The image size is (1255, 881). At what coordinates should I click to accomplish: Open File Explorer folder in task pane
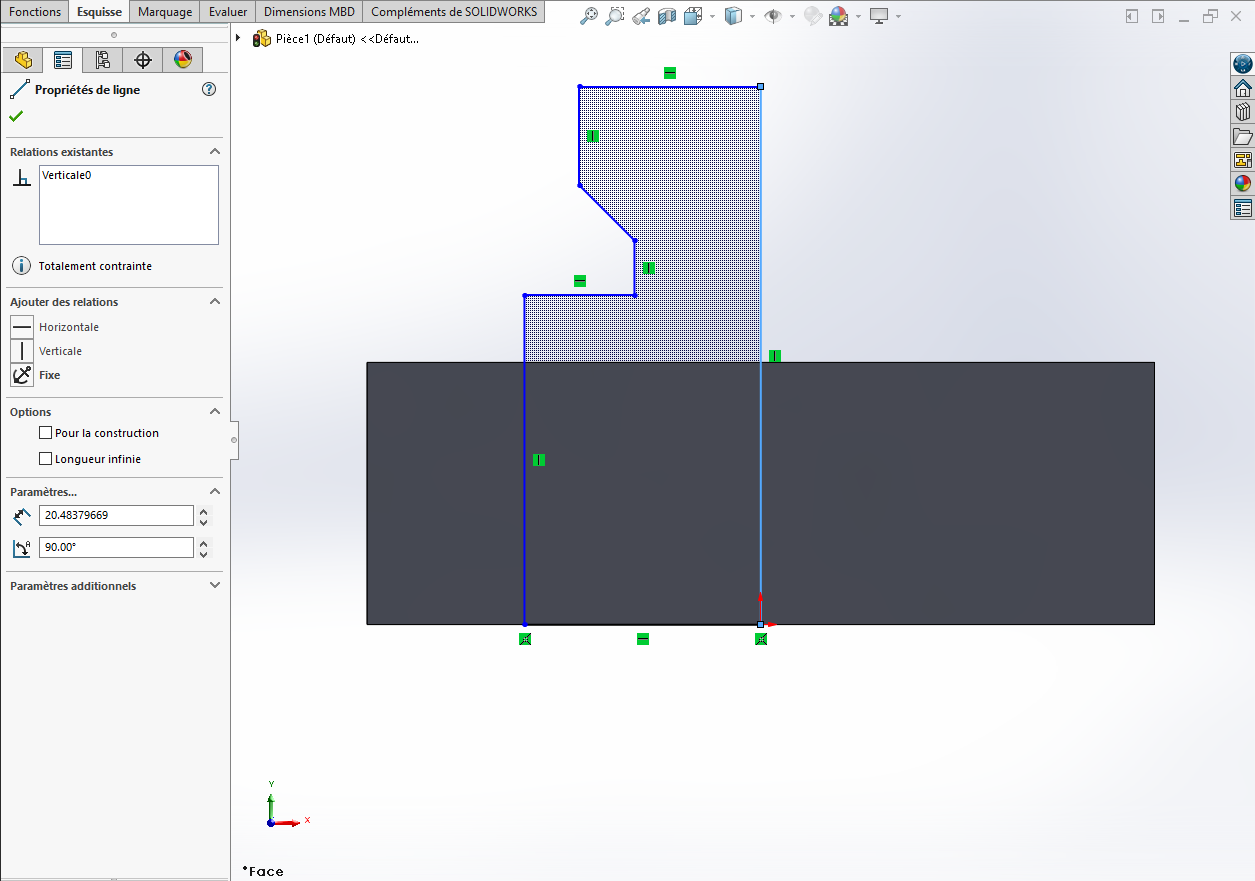point(1243,136)
